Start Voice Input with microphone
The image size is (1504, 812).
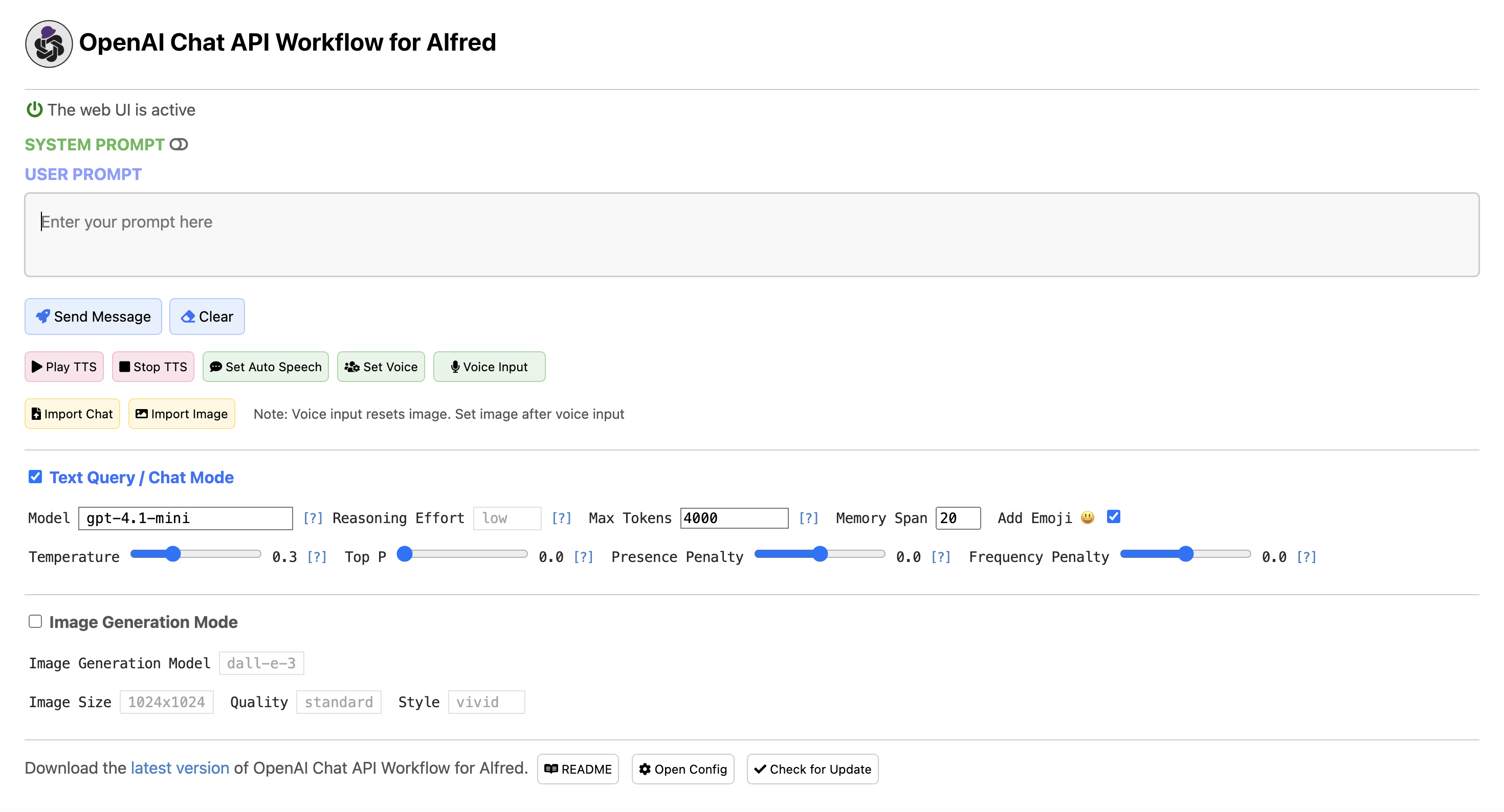click(x=489, y=367)
